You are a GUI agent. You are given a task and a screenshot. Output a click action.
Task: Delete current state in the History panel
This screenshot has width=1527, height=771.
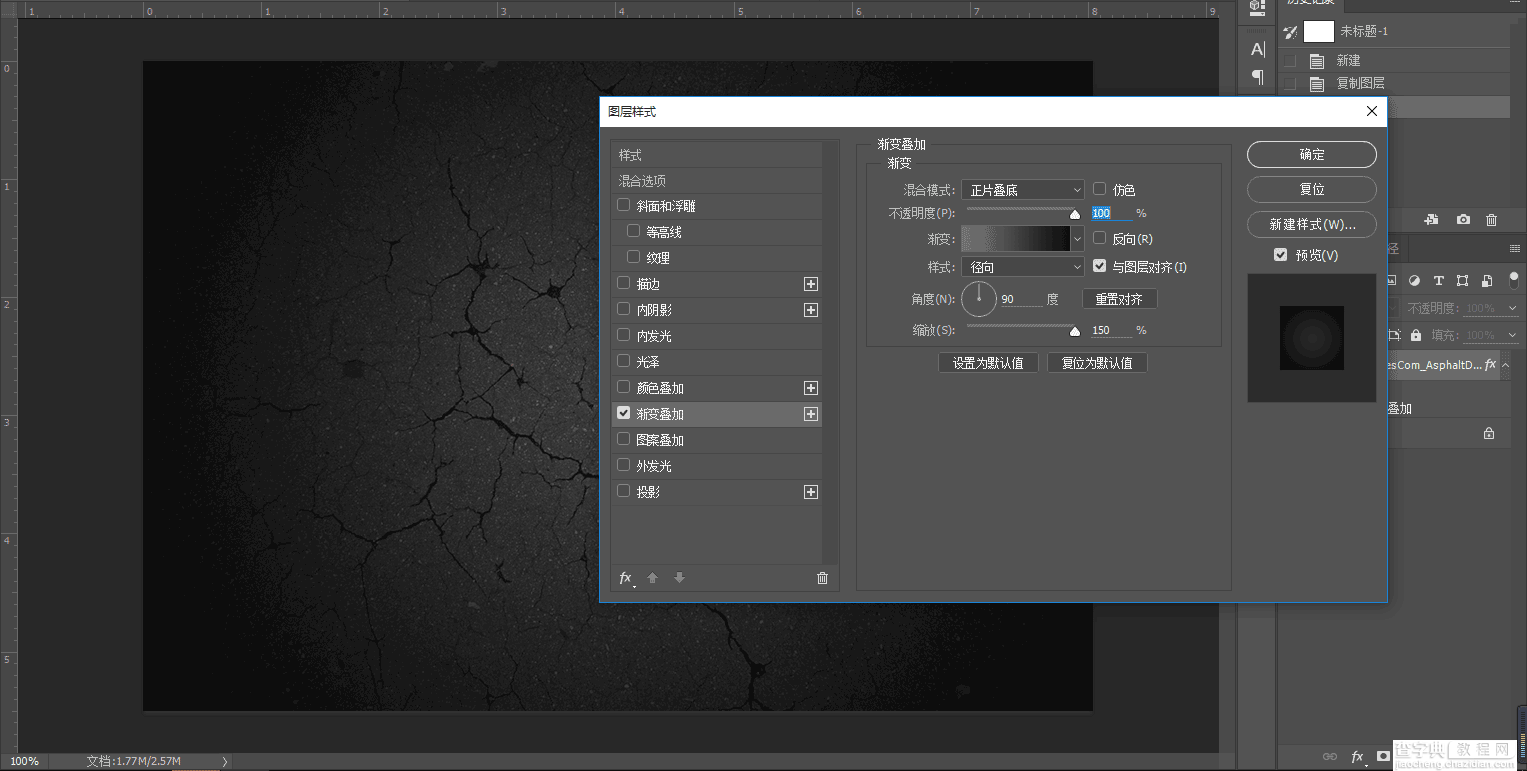(1491, 220)
